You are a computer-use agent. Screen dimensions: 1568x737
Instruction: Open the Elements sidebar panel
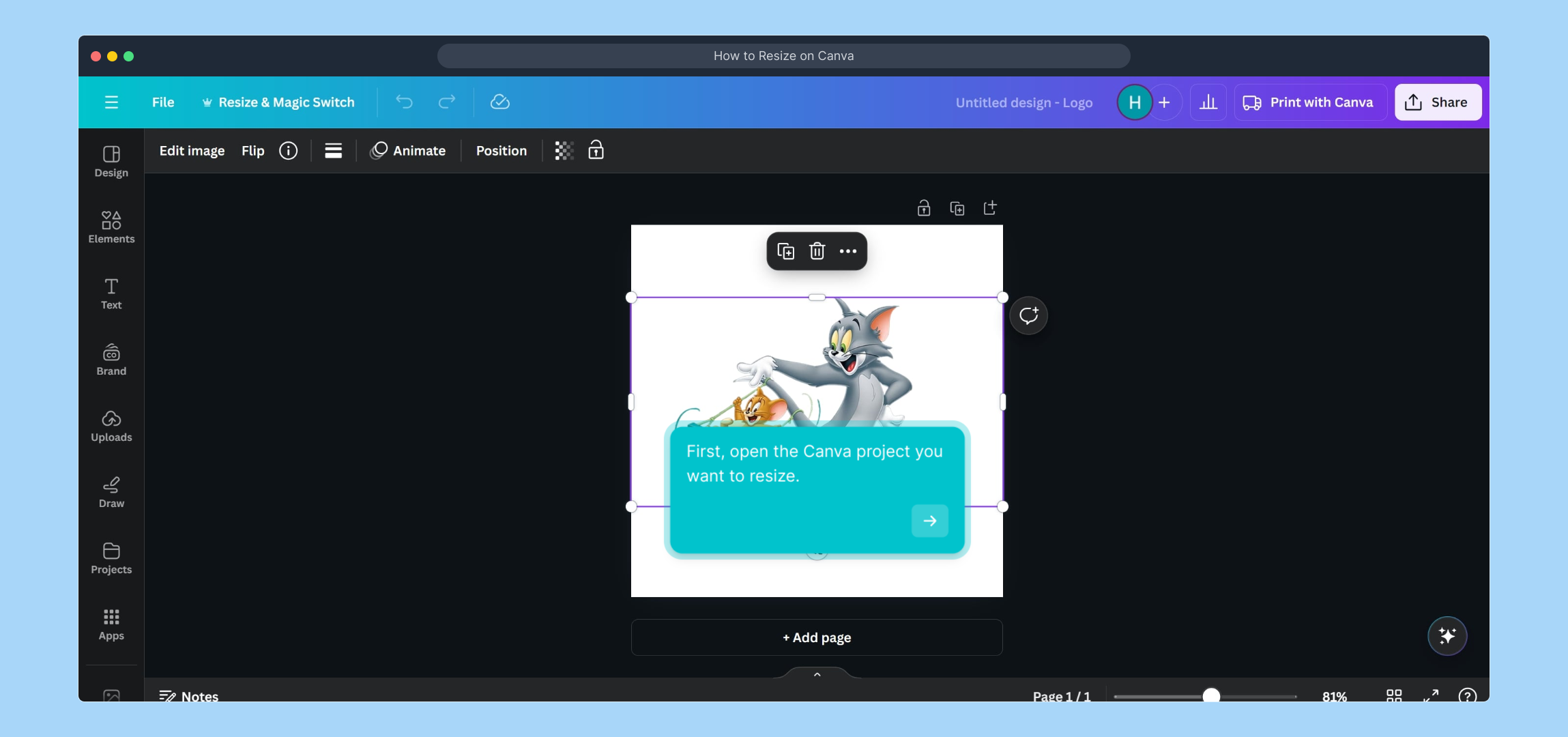click(111, 227)
